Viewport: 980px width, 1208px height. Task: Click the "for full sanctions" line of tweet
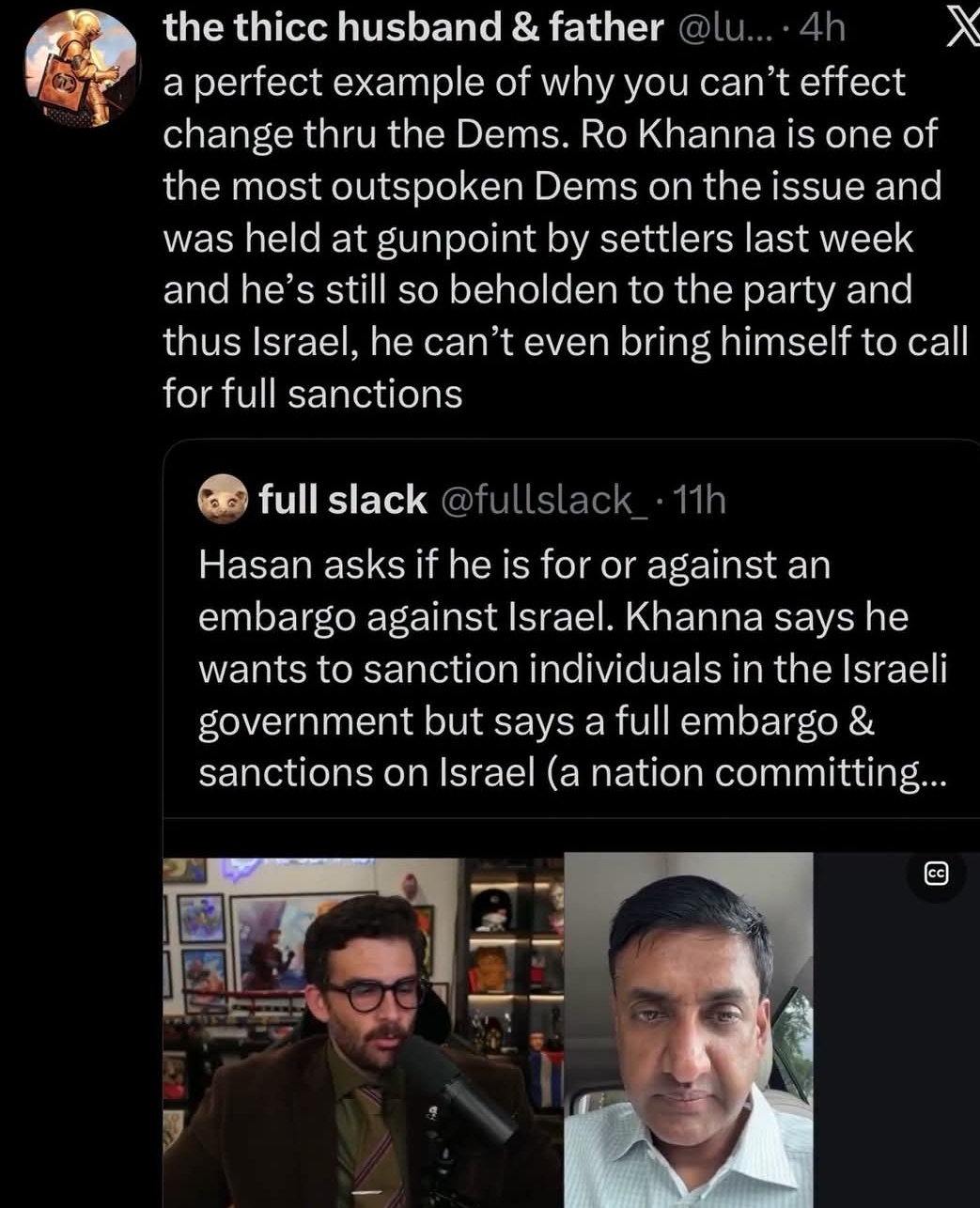(313, 394)
